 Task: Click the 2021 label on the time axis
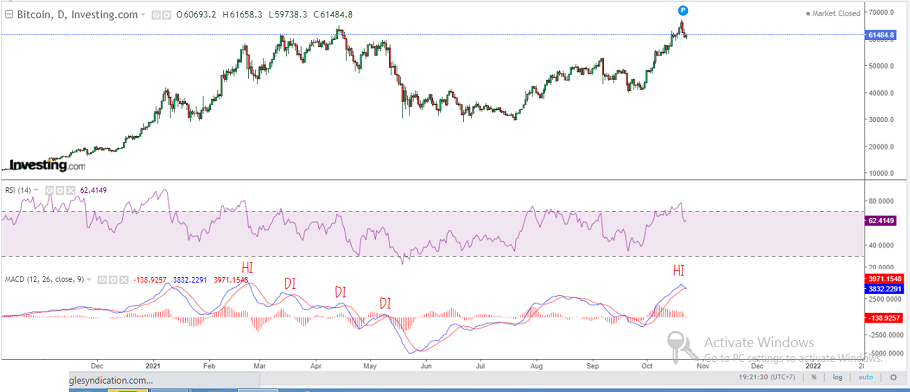[153, 366]
